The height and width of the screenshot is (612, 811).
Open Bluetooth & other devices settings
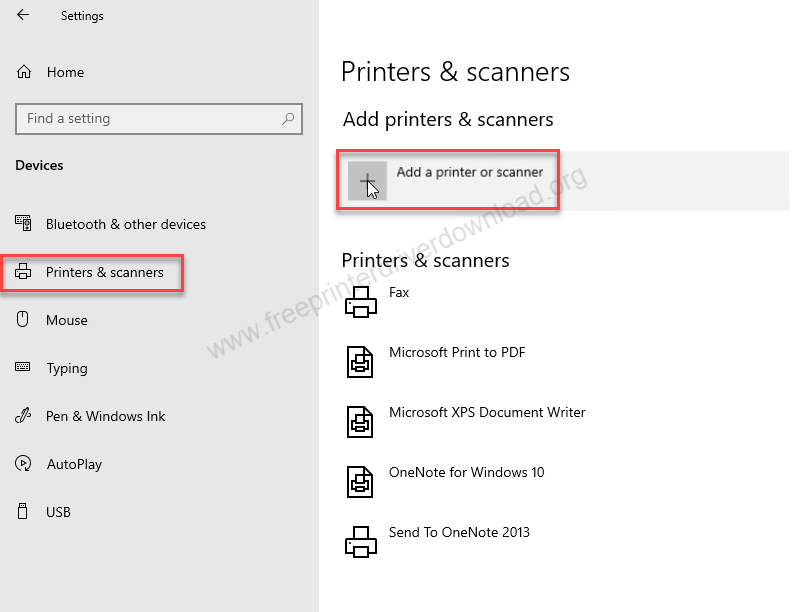126,224
